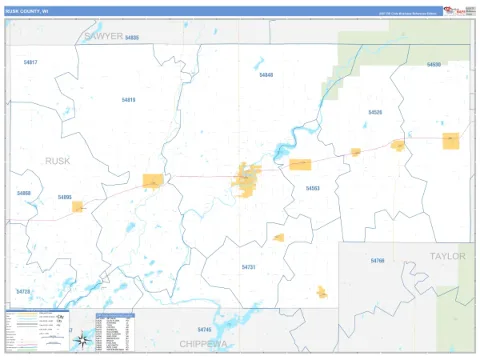Click ZIP code label 54817
This screenshot has width=480, height=360.
(x=31, y=62)
